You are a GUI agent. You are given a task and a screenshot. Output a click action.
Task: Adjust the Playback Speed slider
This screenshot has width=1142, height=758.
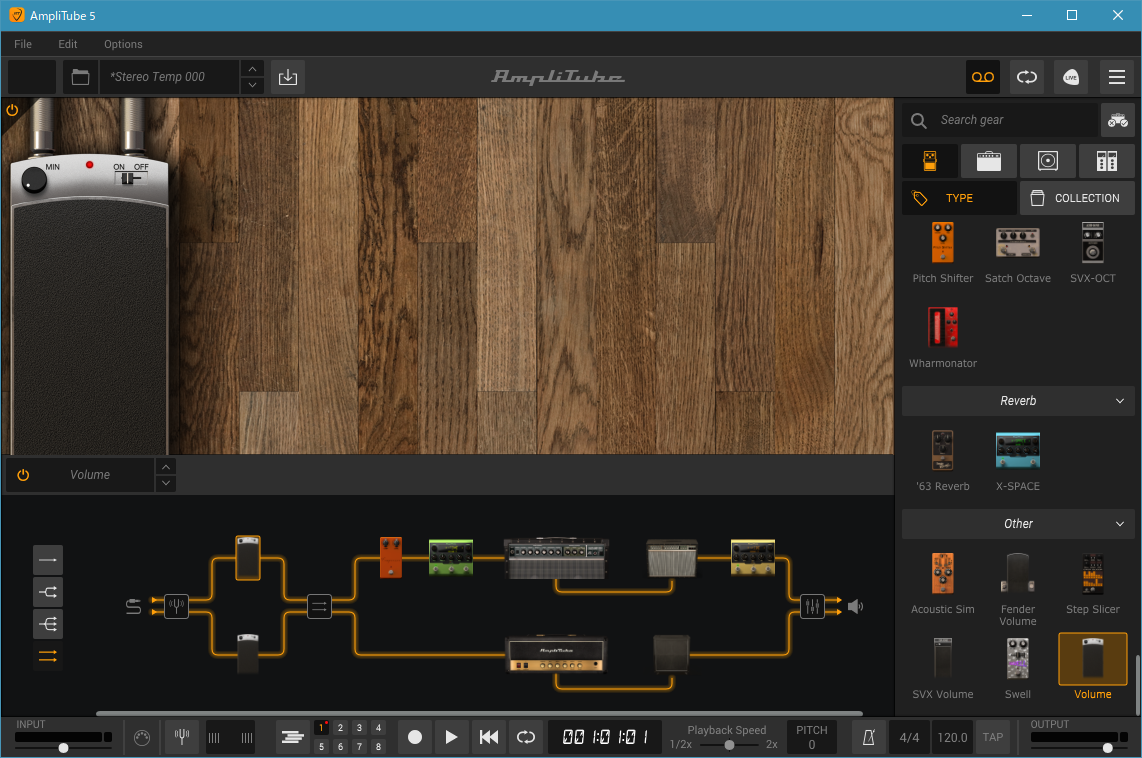click(x=729, y=745)
